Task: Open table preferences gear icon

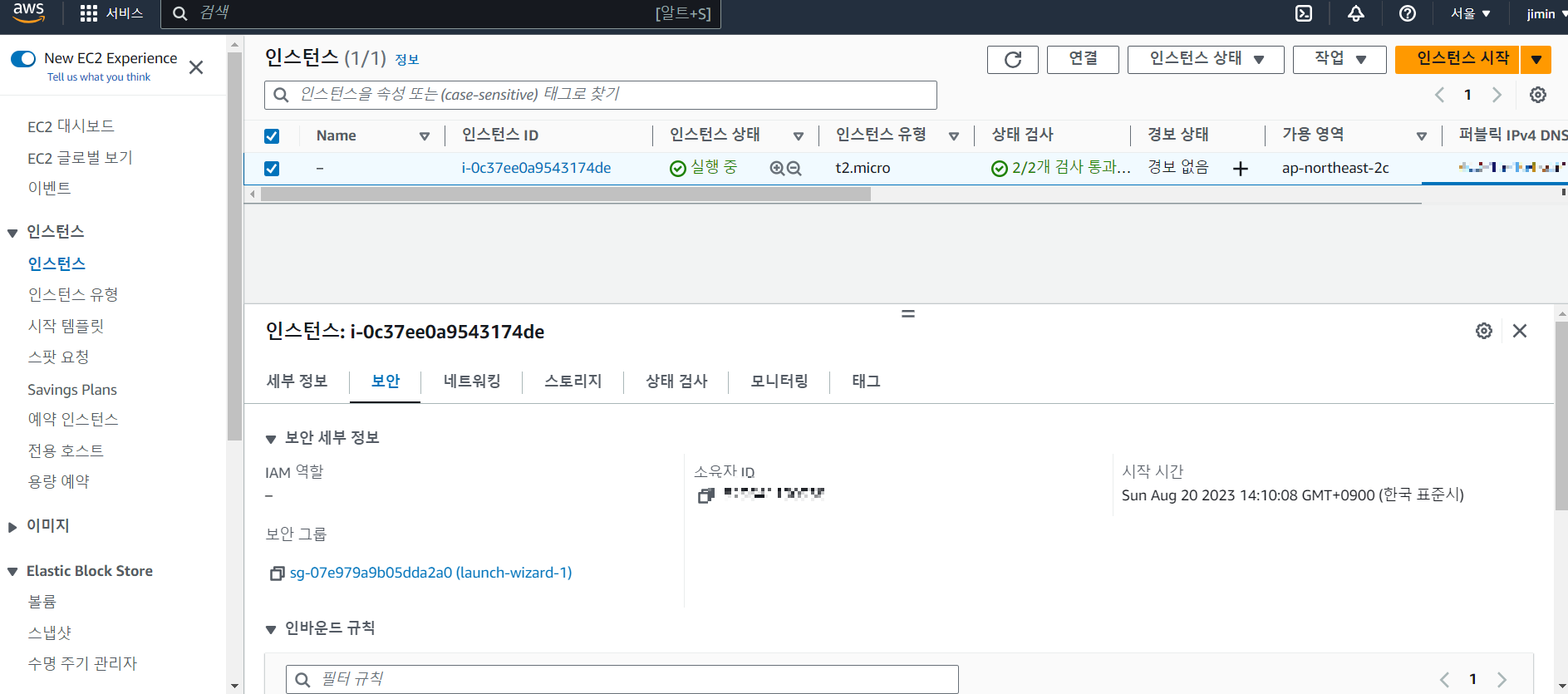Action: pos(1538,95)
